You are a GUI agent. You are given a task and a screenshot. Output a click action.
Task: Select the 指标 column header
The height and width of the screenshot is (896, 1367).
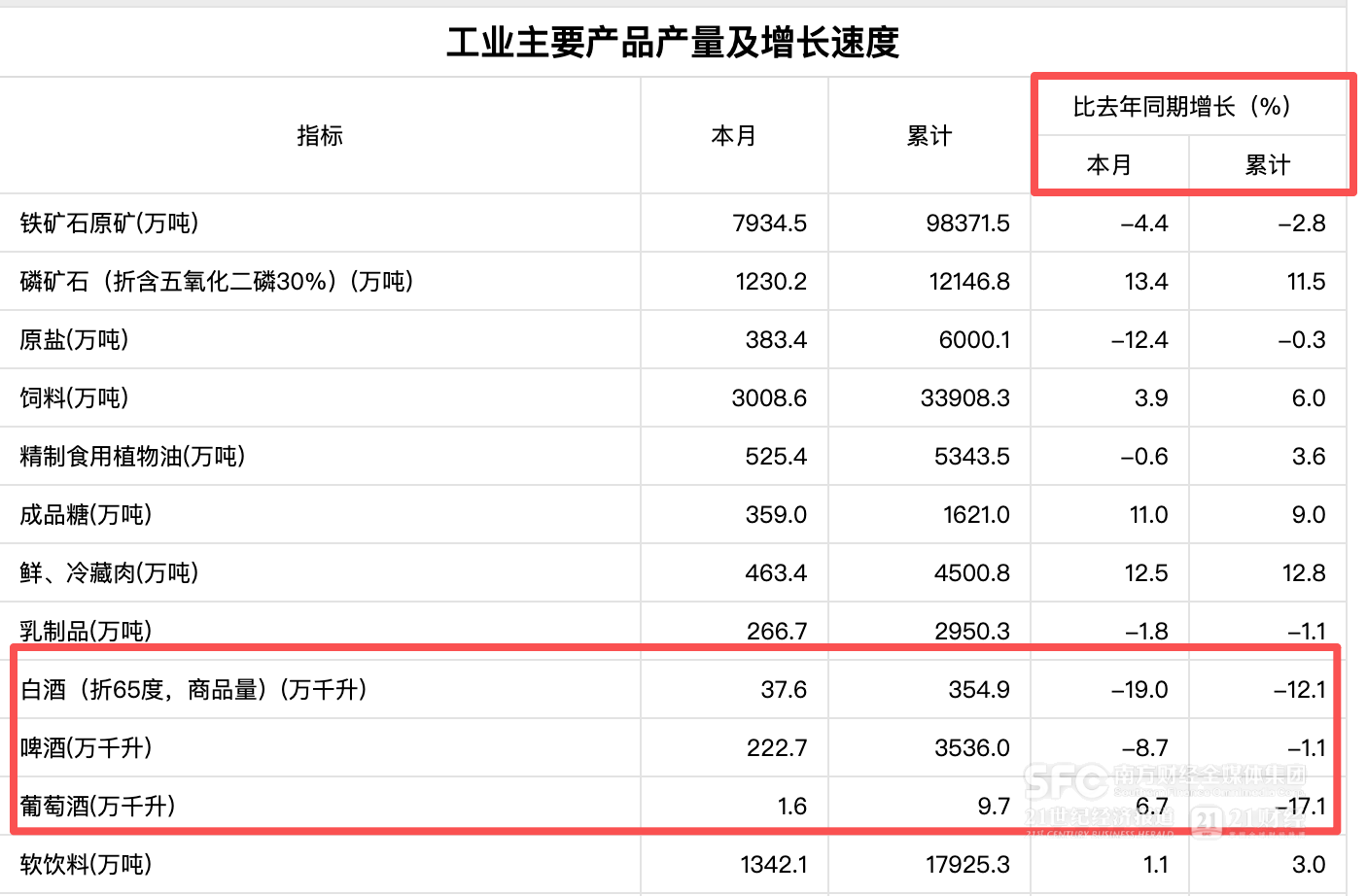[x=320, y=136]
